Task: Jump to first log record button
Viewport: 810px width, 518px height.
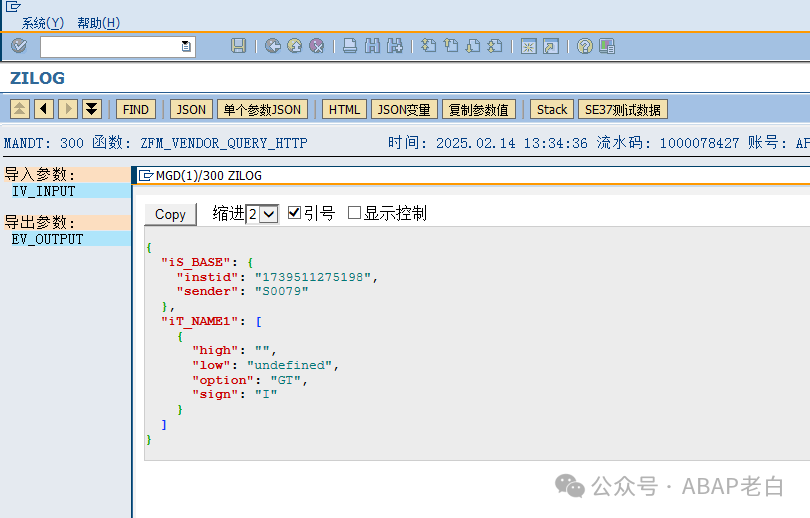Action: [20, 109]
